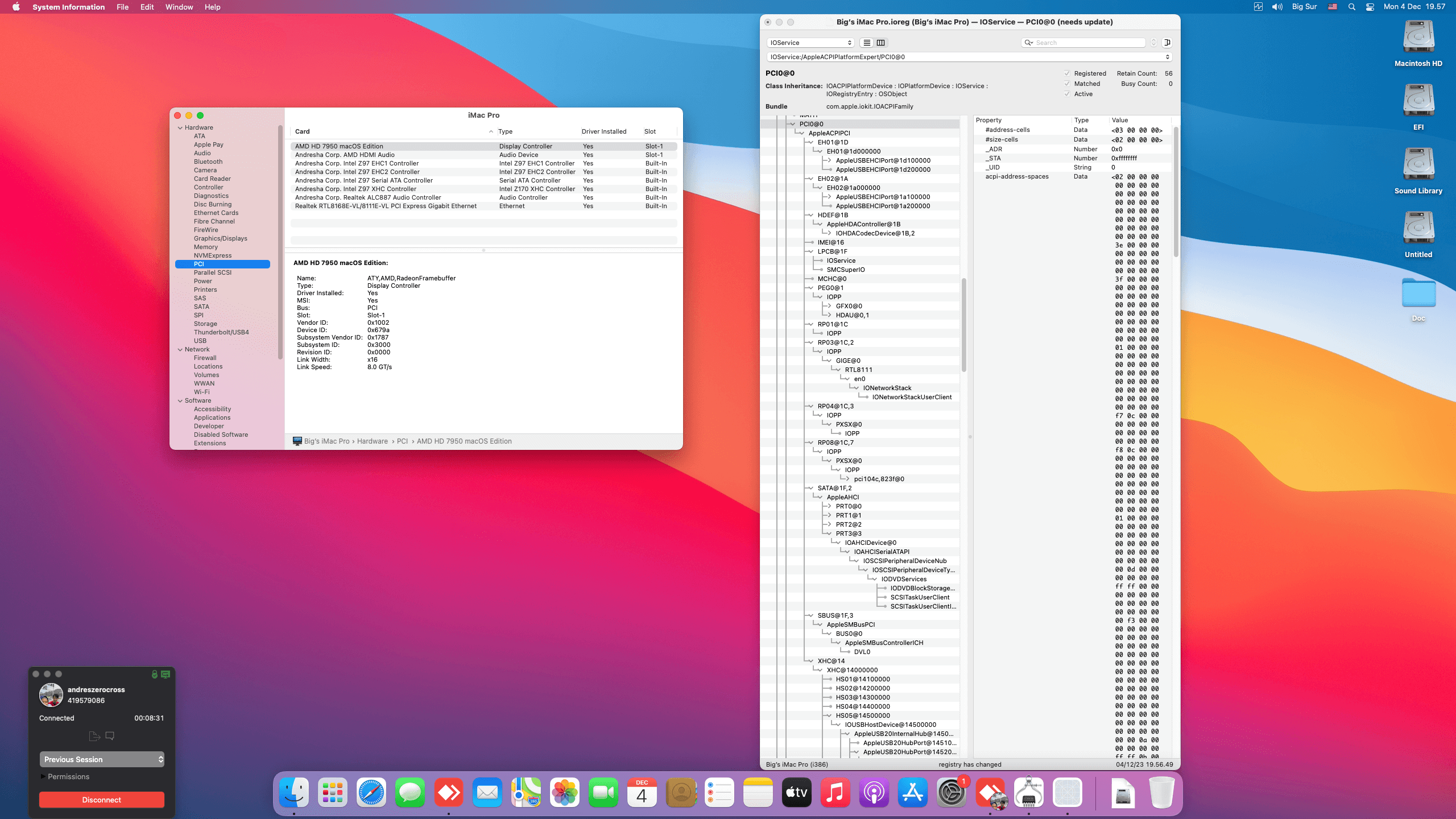Open System Preferences from the Dock

coord(952,792)
